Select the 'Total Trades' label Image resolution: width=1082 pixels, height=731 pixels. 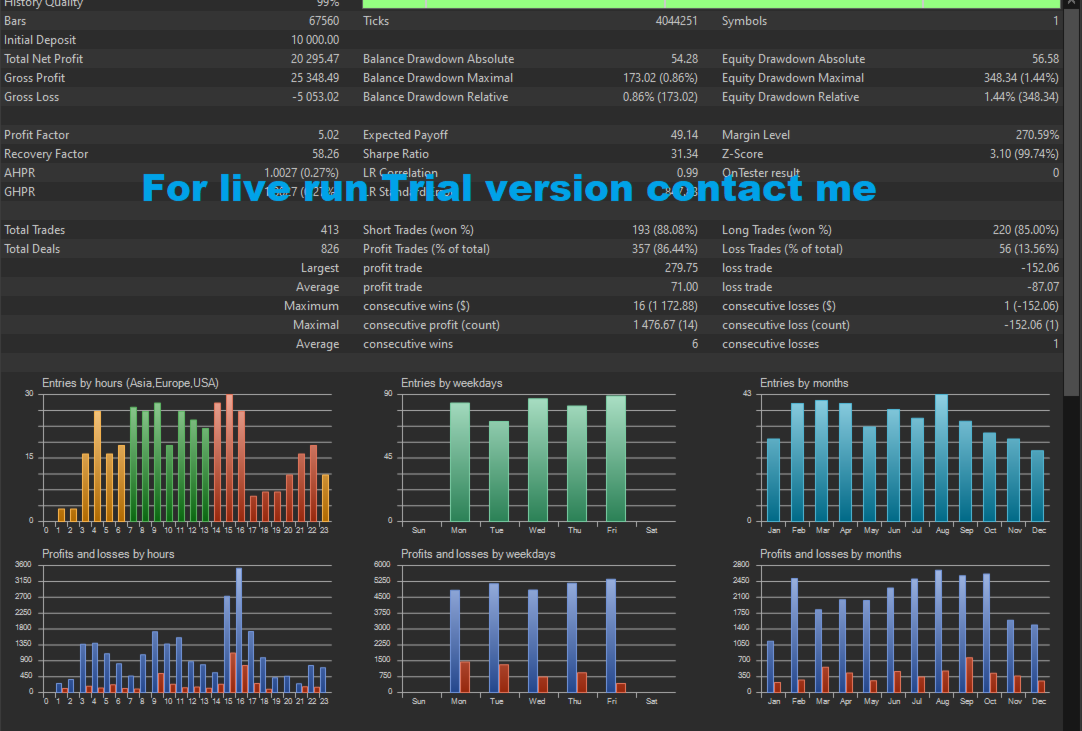[x=35, y=230]
